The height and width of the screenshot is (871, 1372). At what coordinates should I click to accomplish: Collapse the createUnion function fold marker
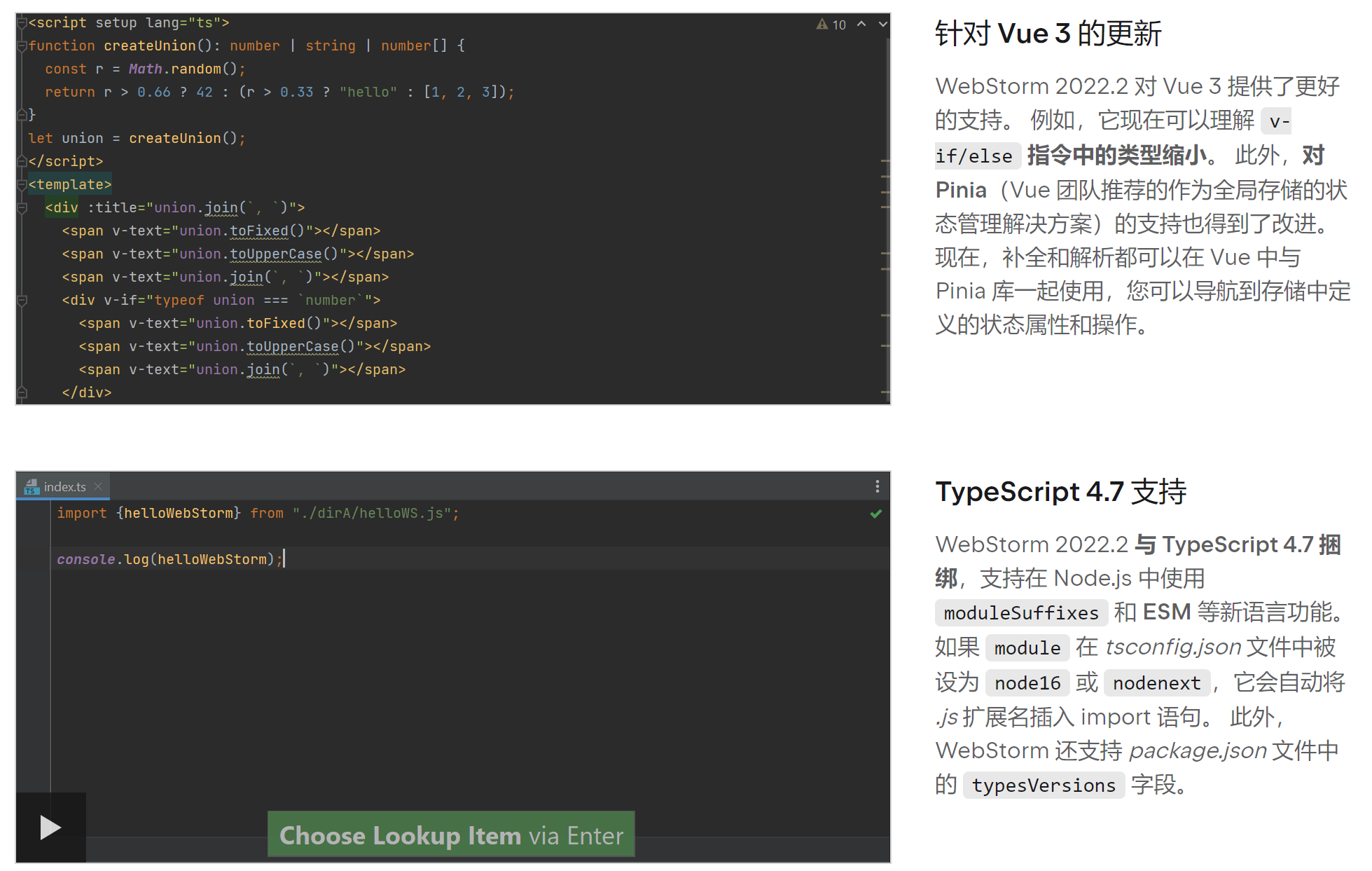[x=22, y=46]
